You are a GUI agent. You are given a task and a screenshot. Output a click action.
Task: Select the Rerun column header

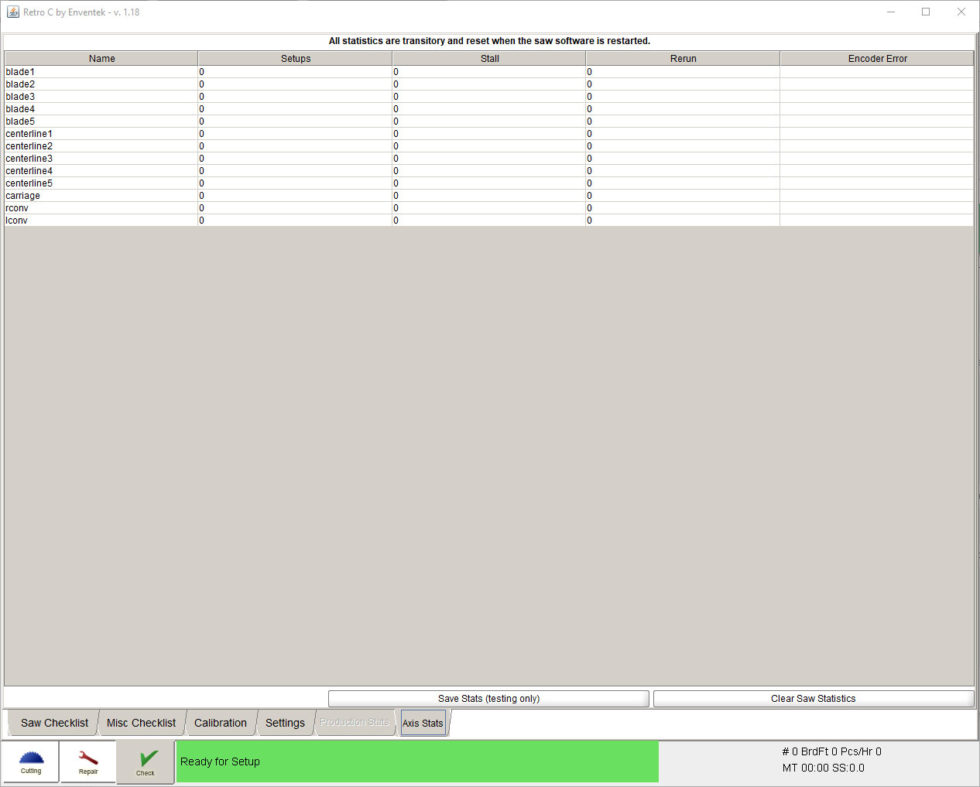click(683, 59)
